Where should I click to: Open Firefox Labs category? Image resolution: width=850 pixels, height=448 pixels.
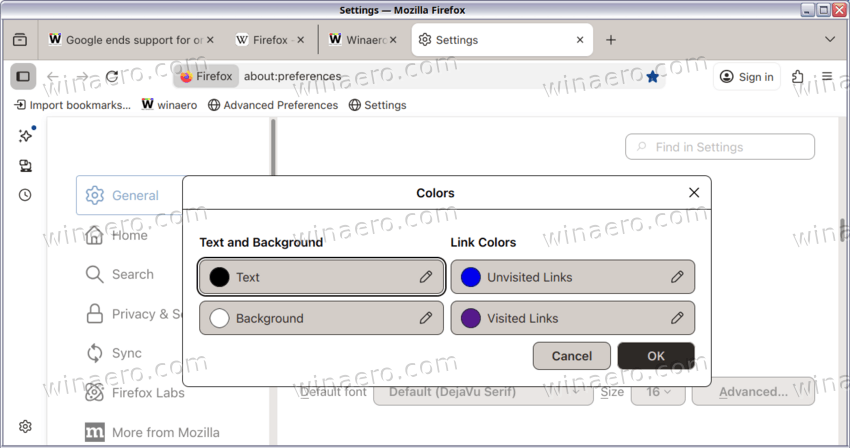[x=134, y=393]
